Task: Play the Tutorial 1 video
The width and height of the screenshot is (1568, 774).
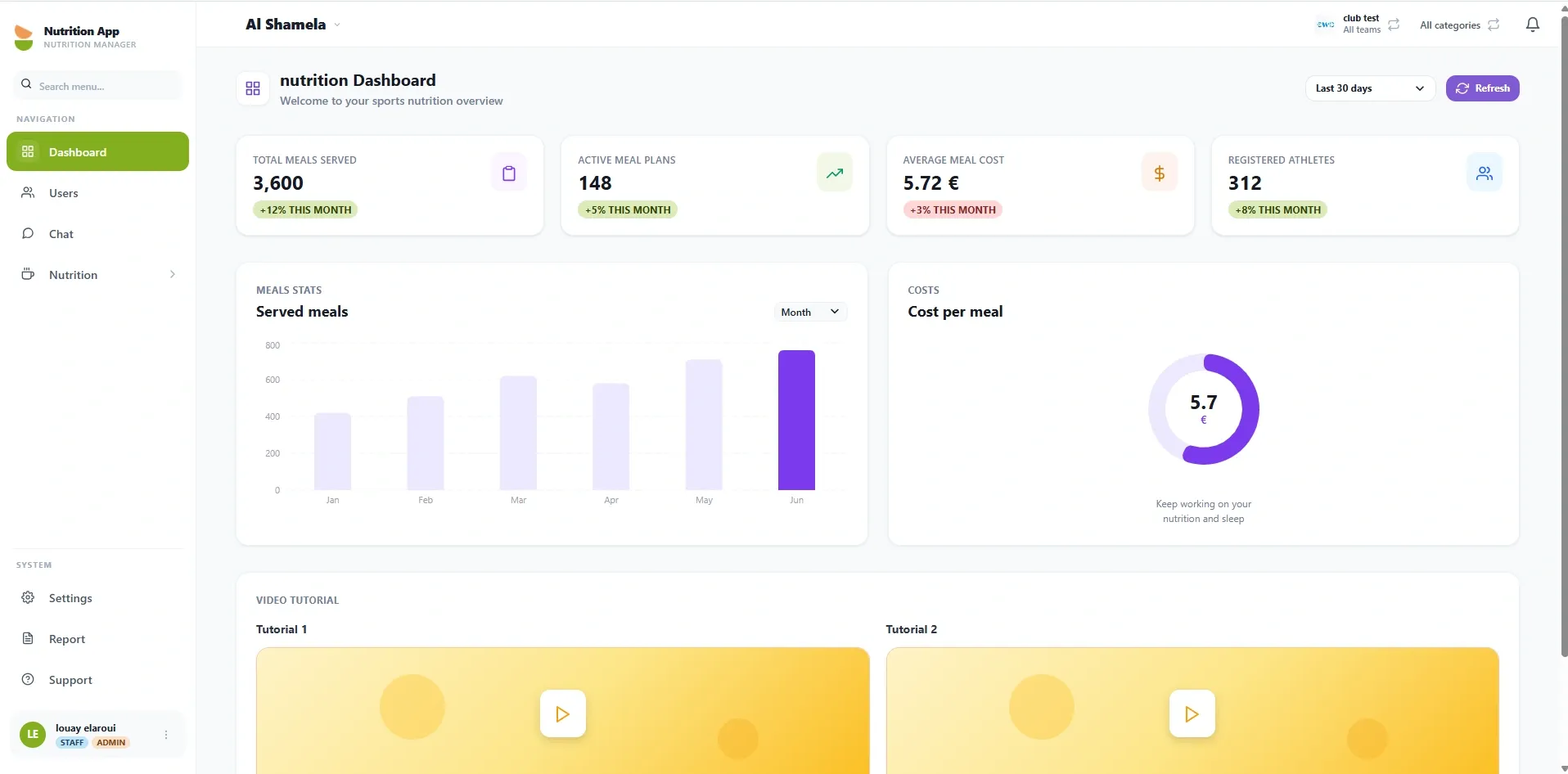Action: click(562, 713)
